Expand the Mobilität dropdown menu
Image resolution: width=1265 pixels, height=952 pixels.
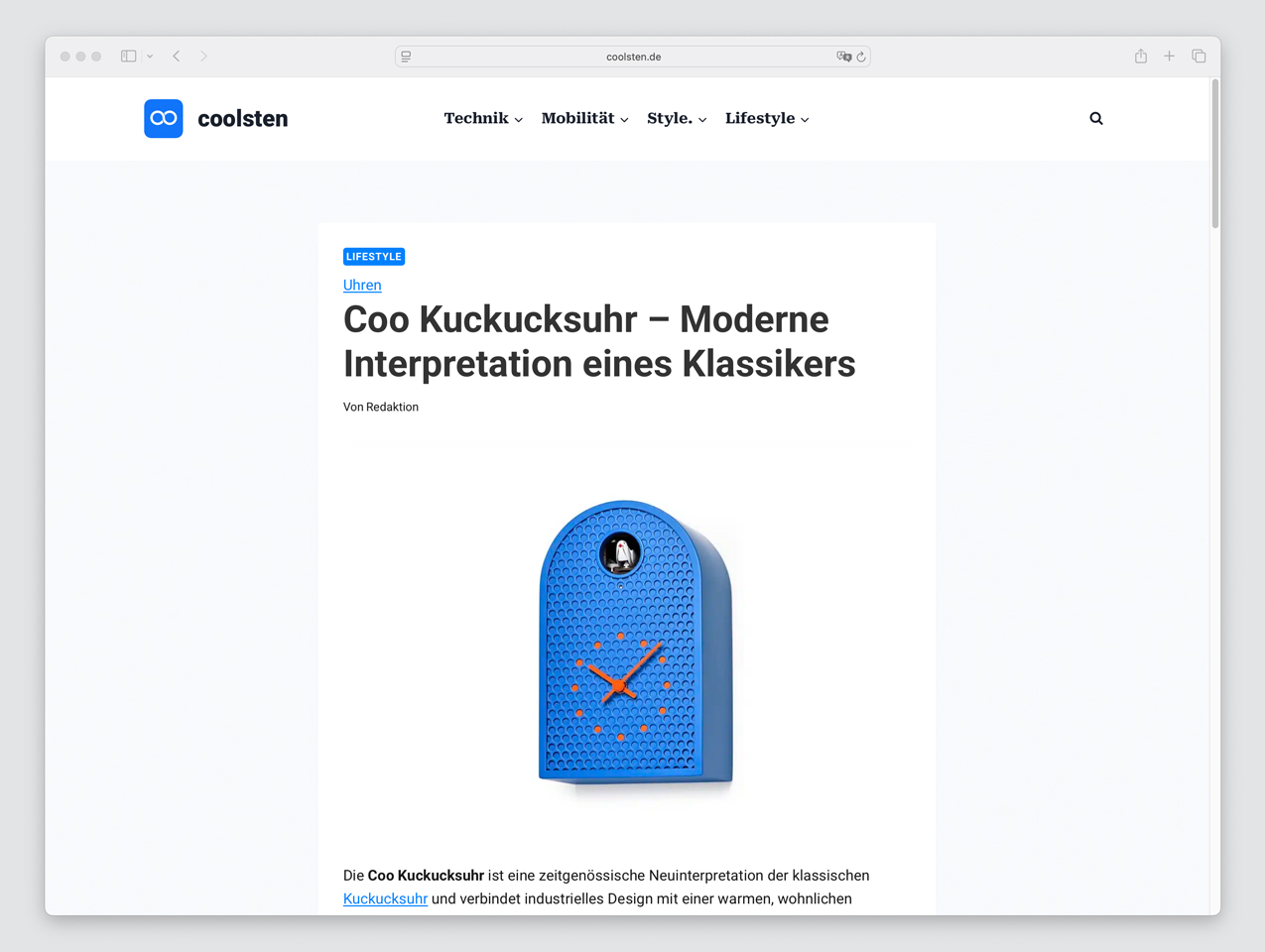click(x=584, y=119)
